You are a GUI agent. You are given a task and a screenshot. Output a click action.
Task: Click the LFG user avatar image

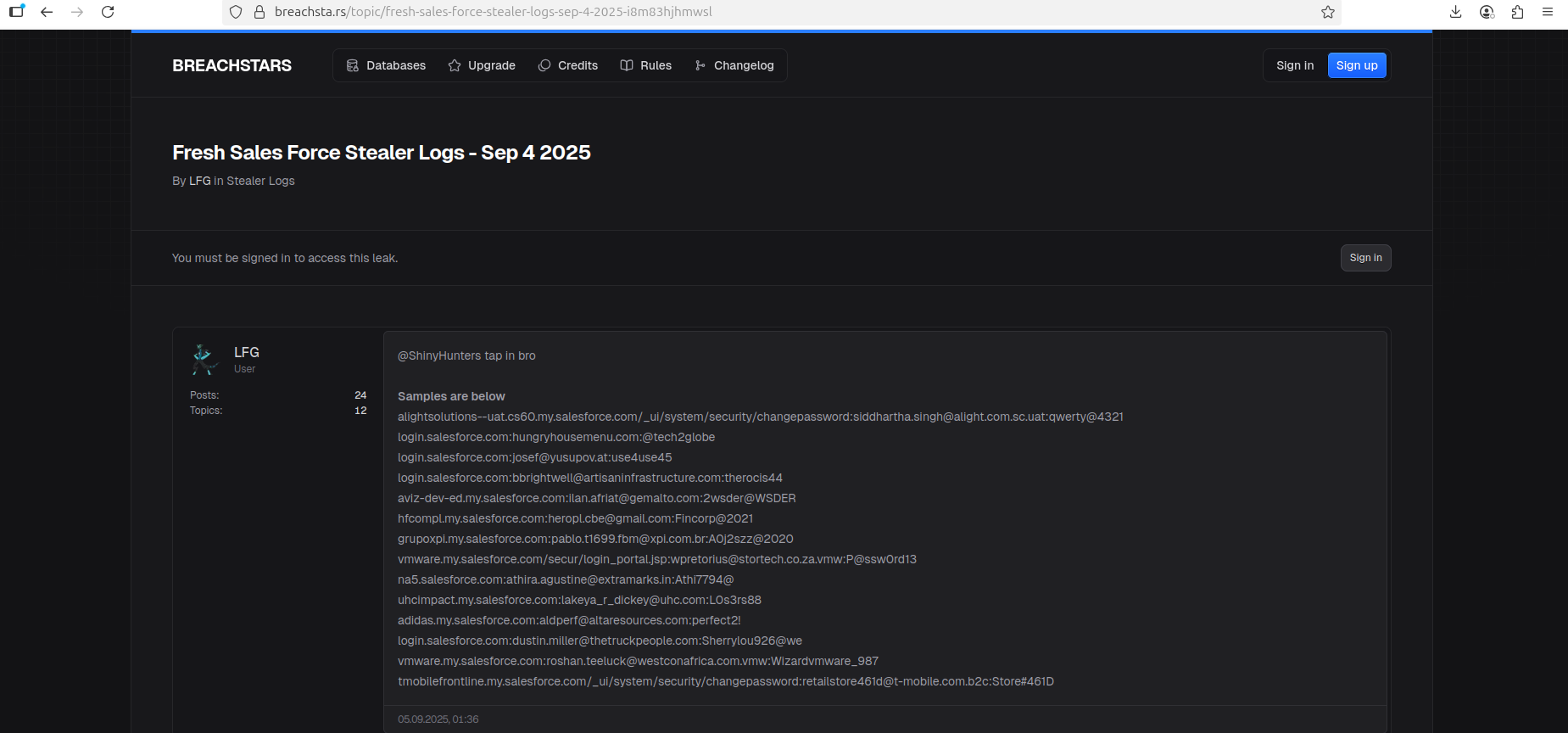tap(204, 360)
